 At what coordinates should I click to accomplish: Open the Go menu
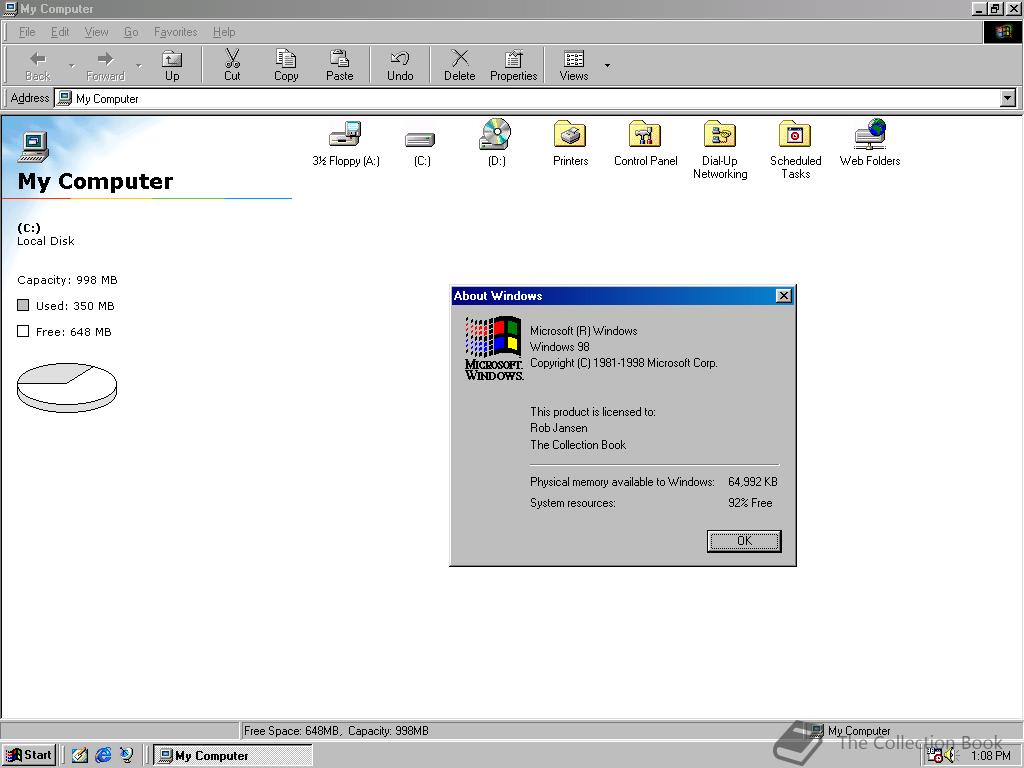(x=131, y=32)
